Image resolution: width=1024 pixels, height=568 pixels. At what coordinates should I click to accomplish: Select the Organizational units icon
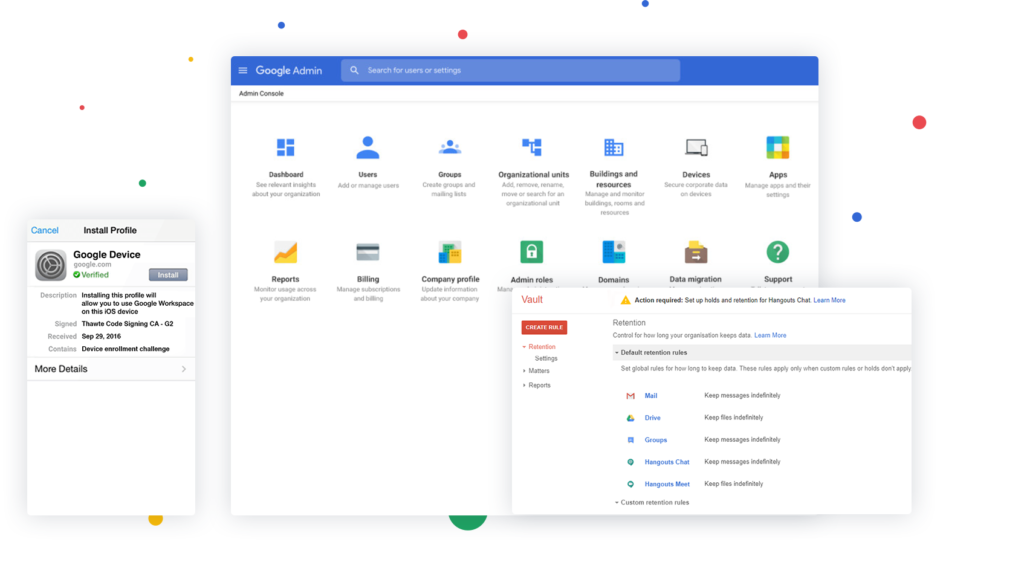point(532,148)
